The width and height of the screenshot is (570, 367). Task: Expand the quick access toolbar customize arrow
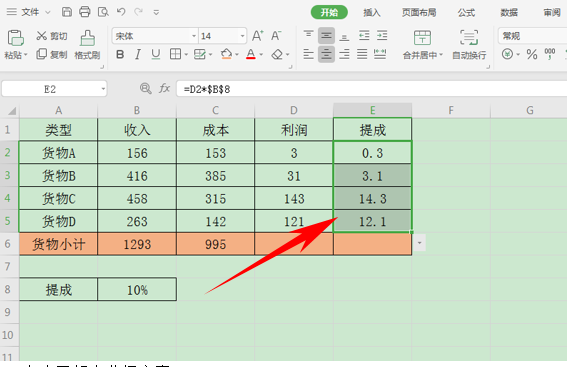tap(156, 12)
